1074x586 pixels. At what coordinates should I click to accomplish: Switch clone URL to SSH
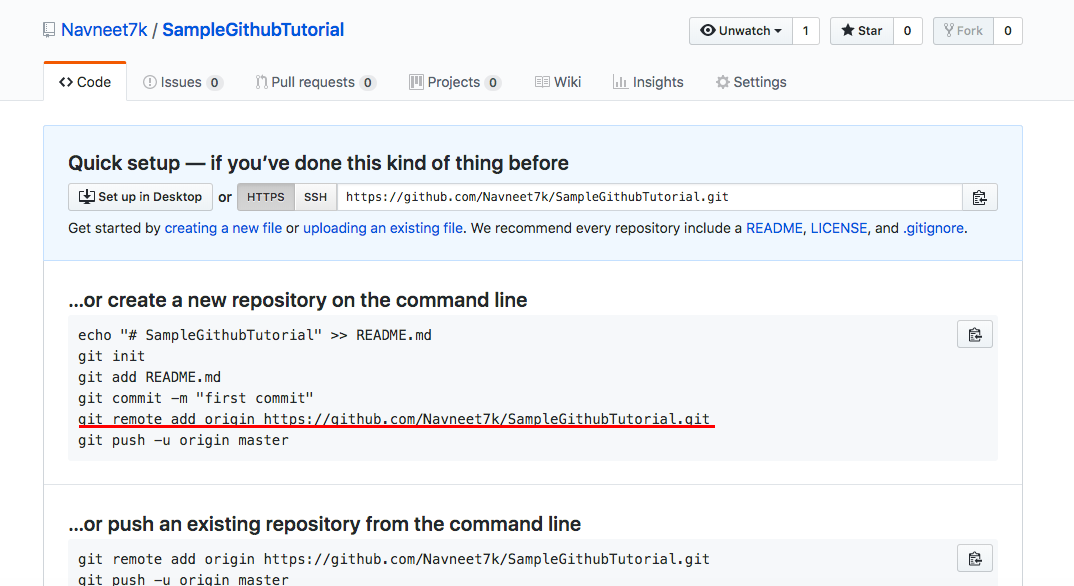(315, 197)
